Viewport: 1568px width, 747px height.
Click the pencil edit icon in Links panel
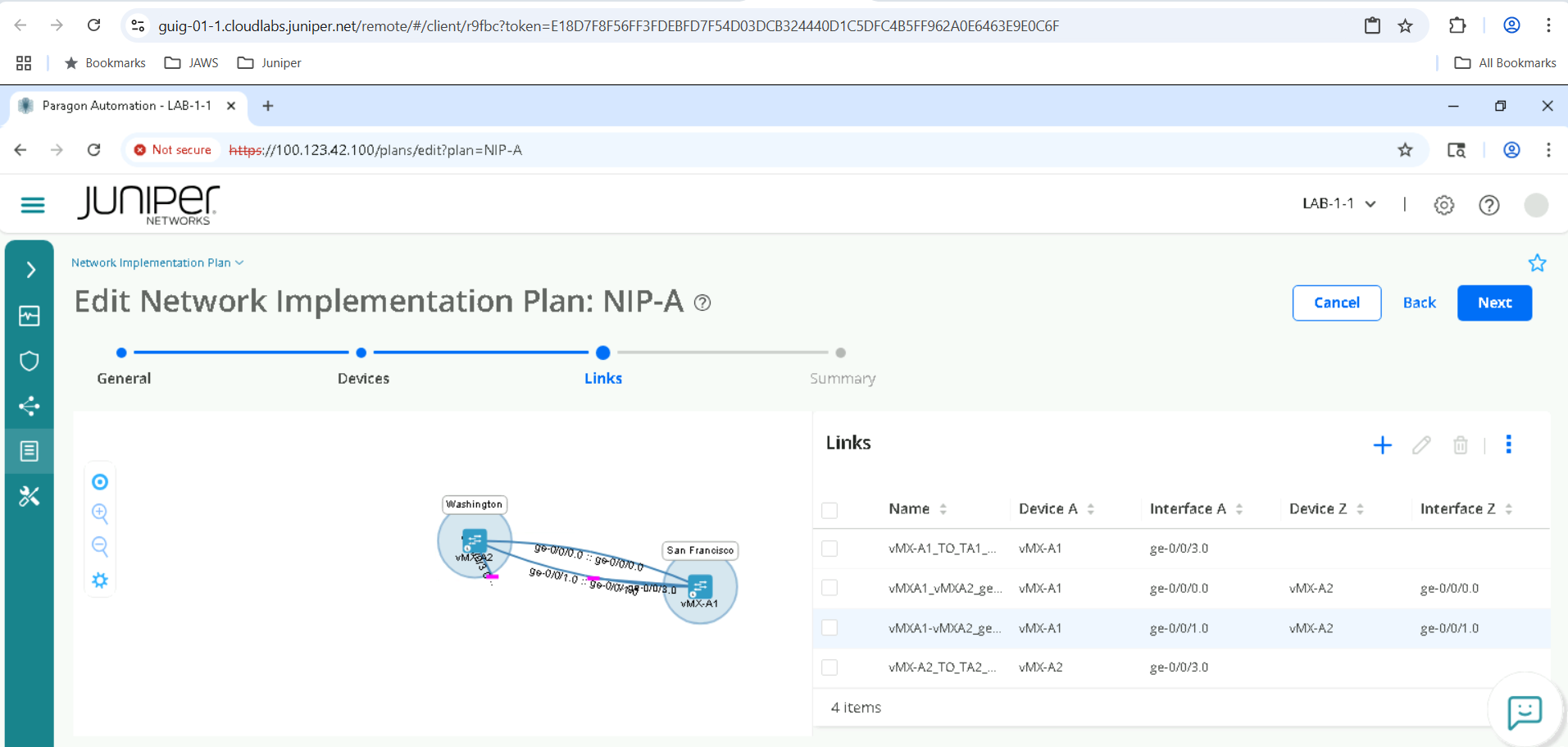[1421, 445]
